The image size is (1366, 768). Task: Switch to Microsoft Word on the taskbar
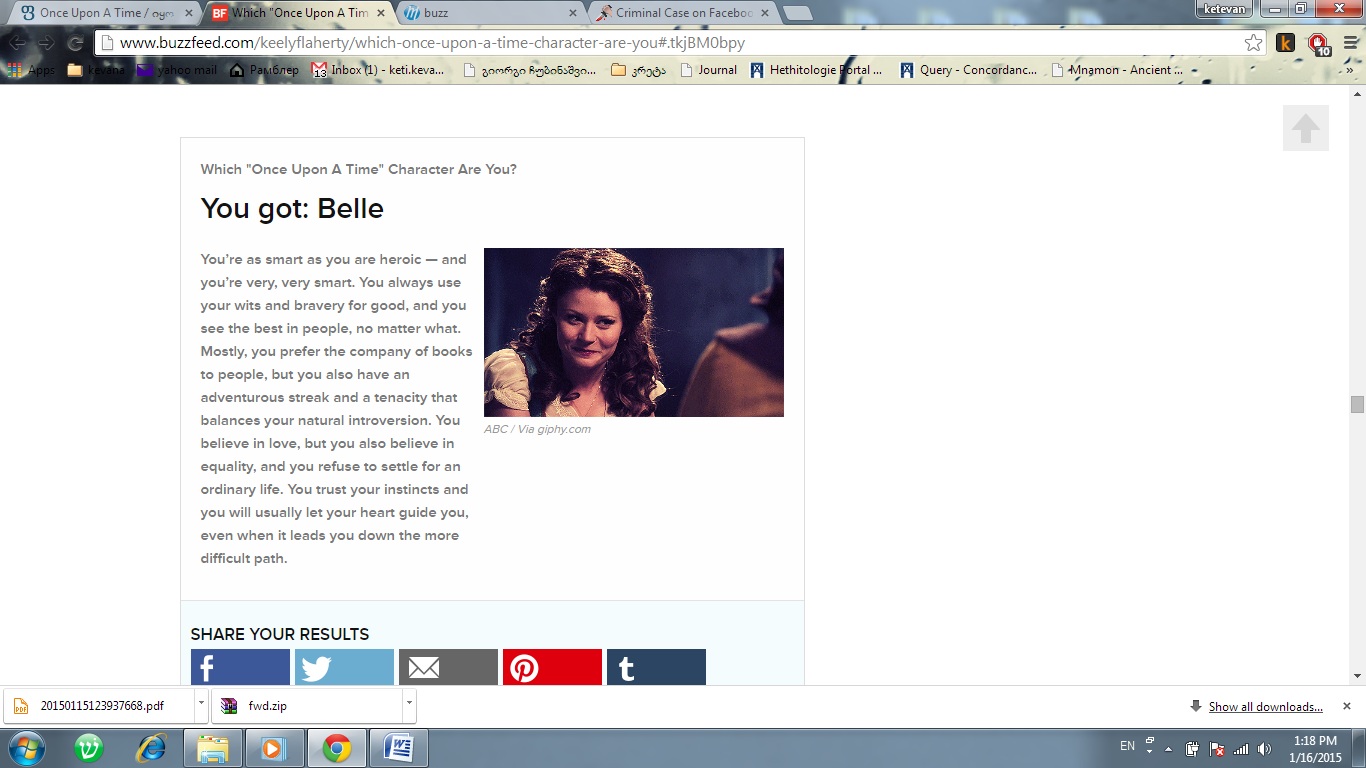pyautogui.click(x=399, y=748)
